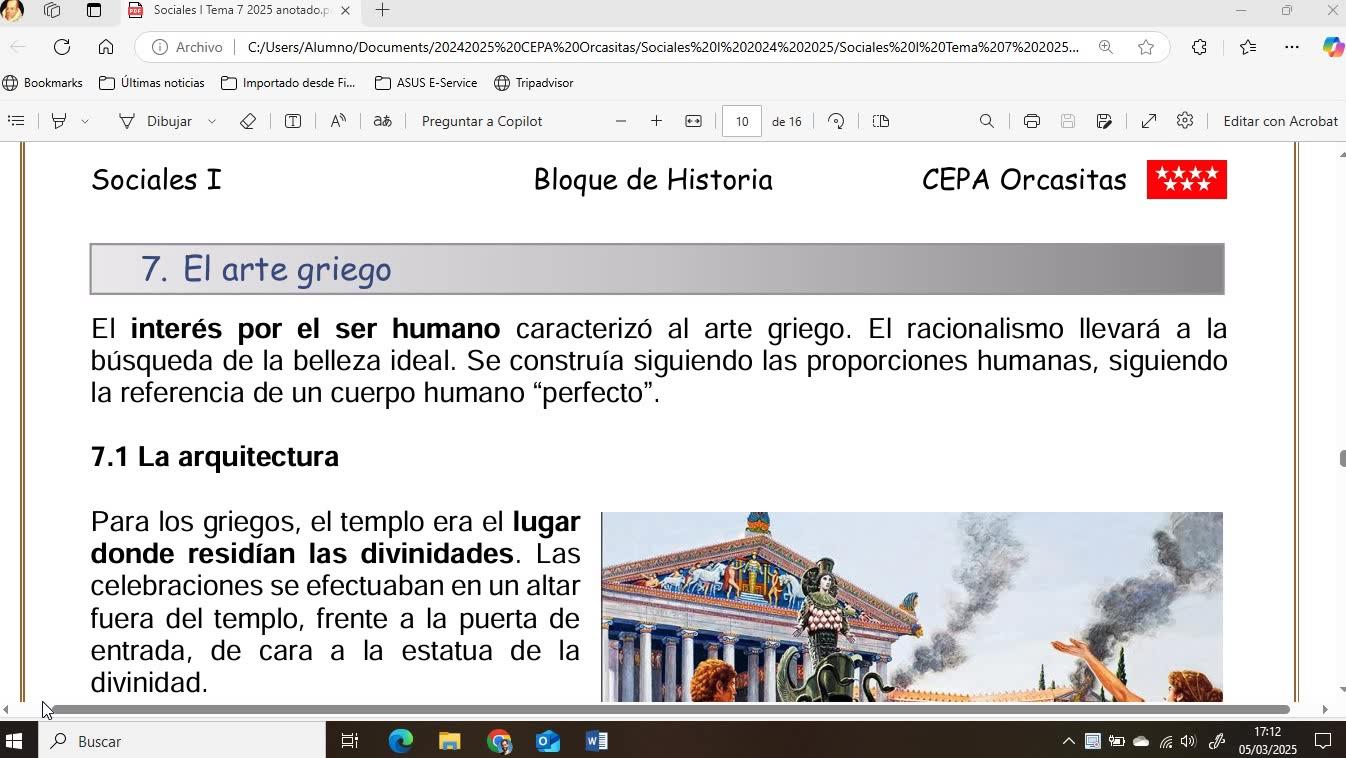The width and height of the screenshot is (1346, 758).
Task: Open the browser Extensions menu
Action: (x=1199, y=47)
